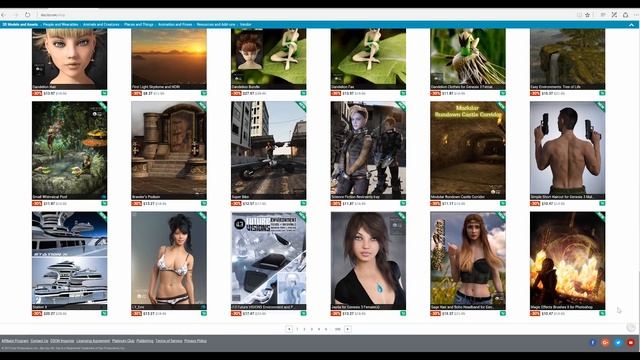Screen dimensions: 640x360
Task: Add Dandelion Bundle to cart
Action: (x=303, y=93)
